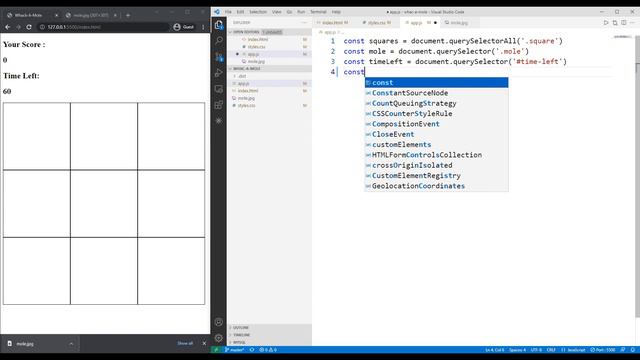Open a new Chrome tab
The width and height of the screenshot is (640, 360).
coord(128,15)
